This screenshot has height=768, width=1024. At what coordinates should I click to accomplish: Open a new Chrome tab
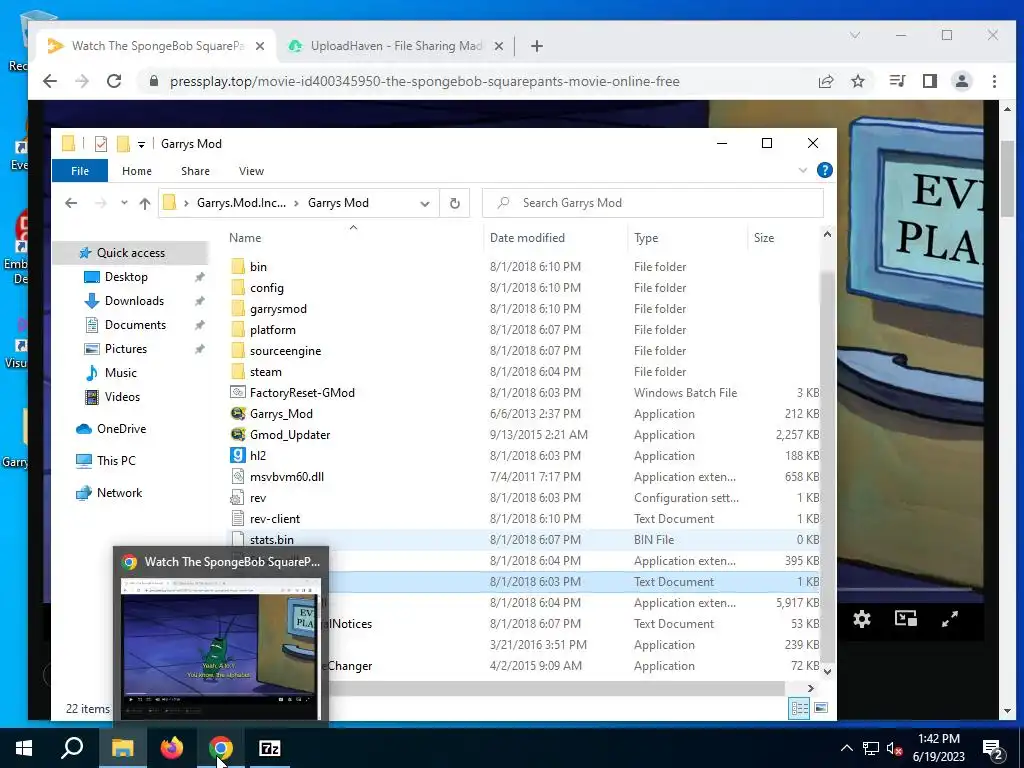tap(537, 46)
